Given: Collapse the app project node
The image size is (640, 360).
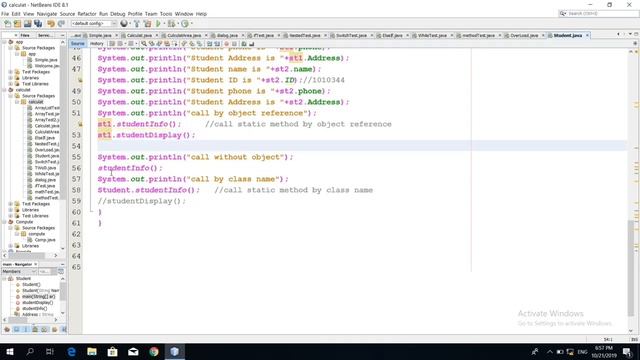Looking at the screenshot, I should point(5,42).
